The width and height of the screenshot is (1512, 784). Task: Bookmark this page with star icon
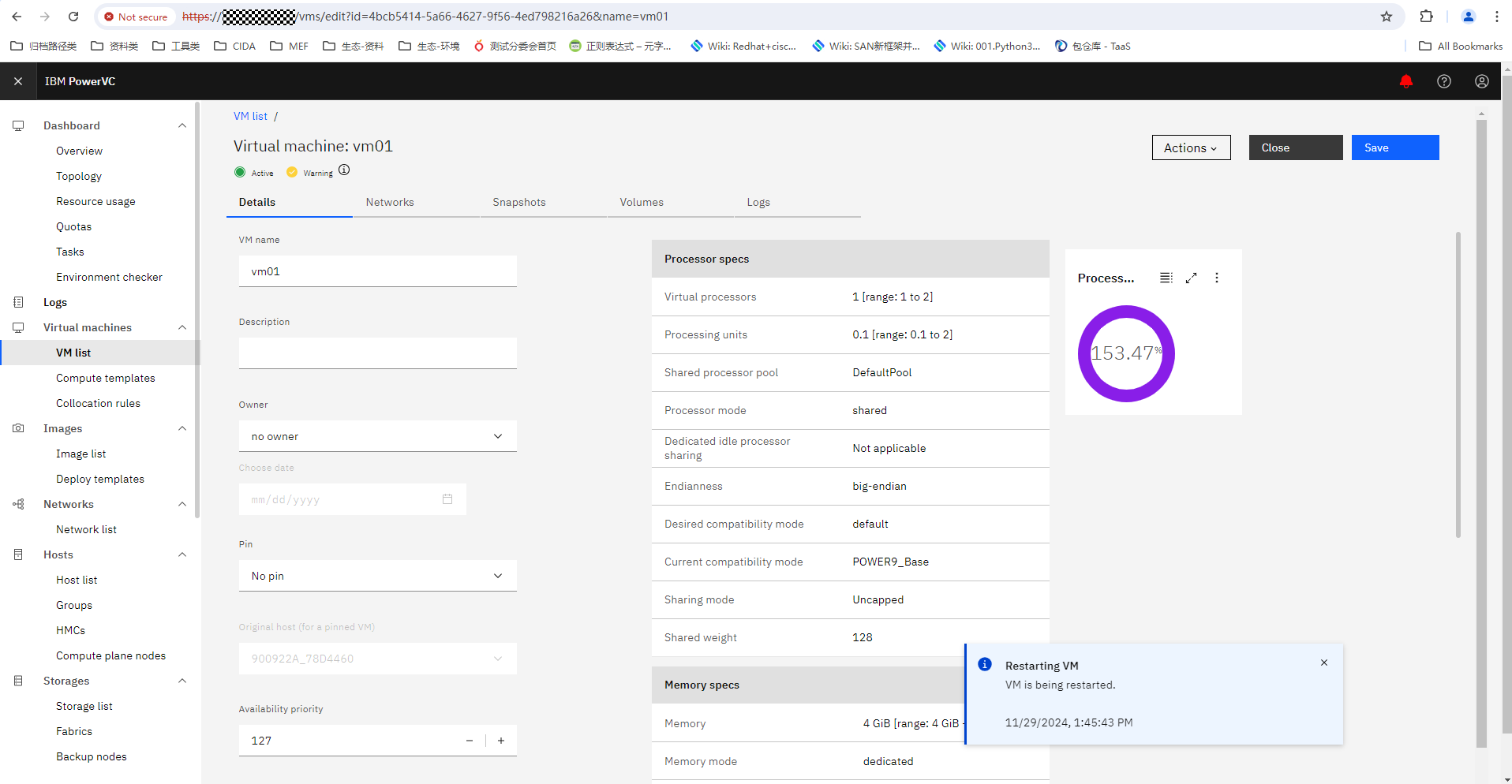1387,17
